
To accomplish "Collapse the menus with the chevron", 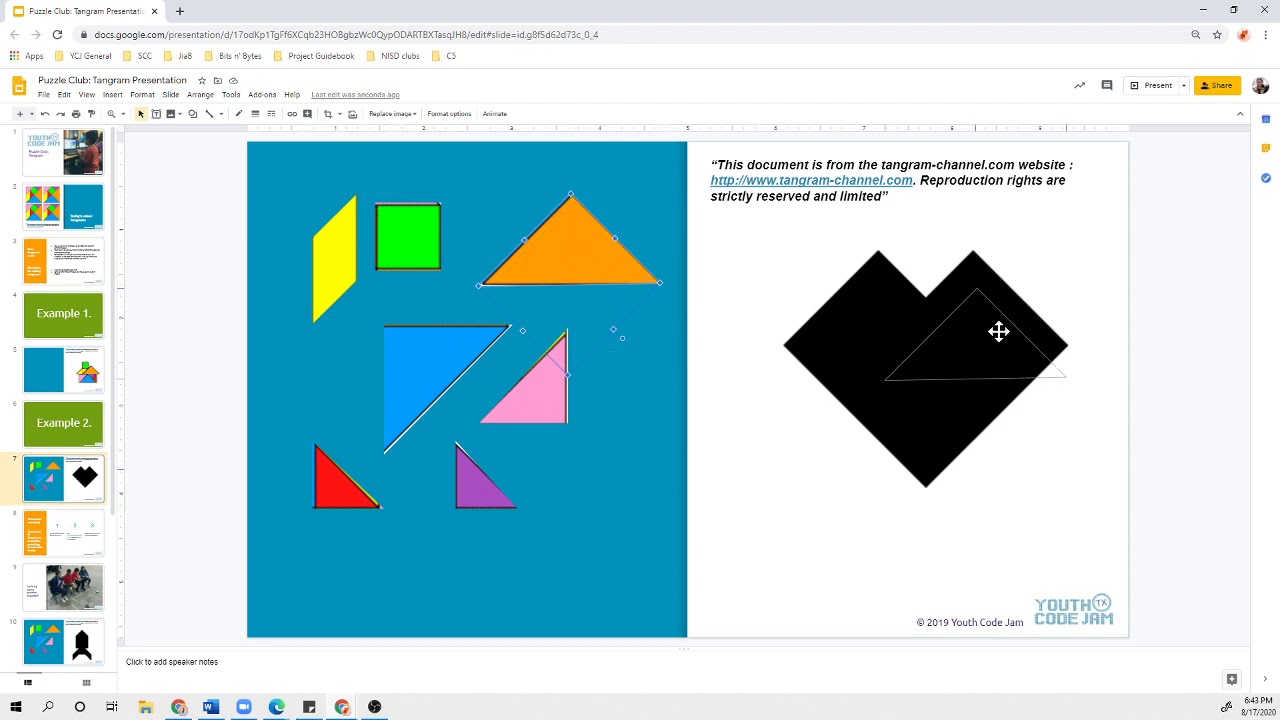I will 1240,113.
